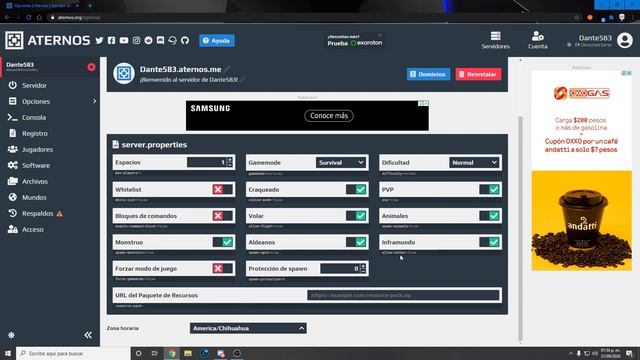Click the Aternos logo icon

[14, 40]
